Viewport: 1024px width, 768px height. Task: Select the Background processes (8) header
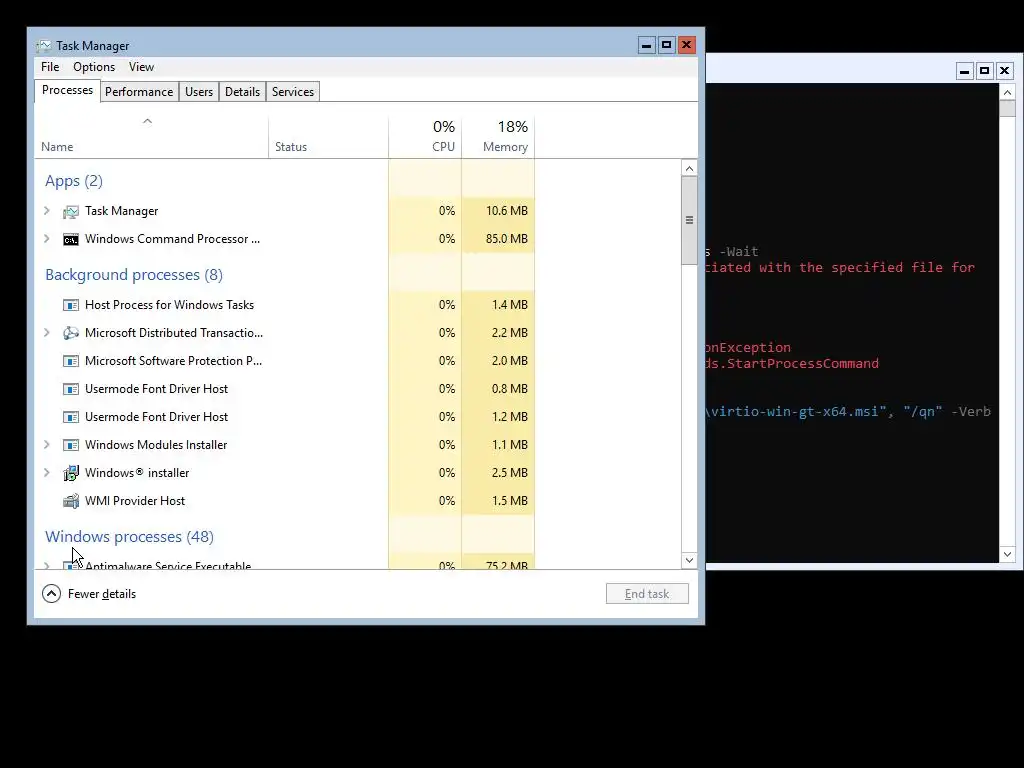point(134,275)
